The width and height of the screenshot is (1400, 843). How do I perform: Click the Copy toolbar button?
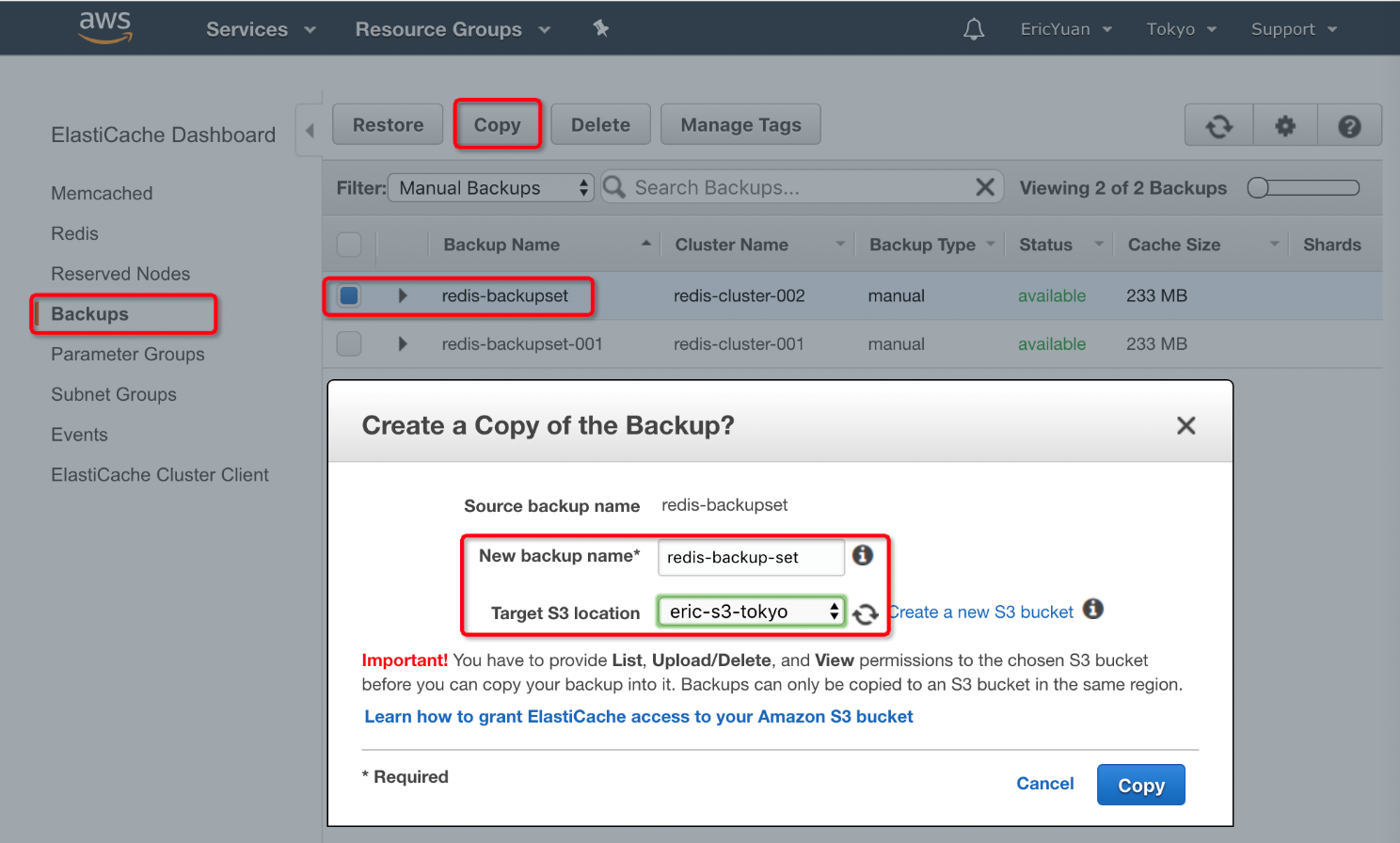pyautogui.click(x=497, y=125)
